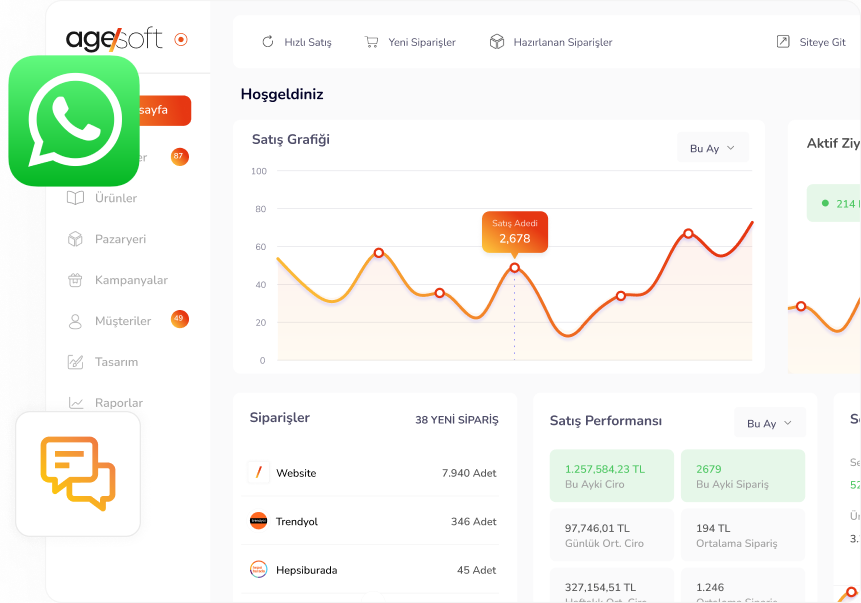Select the Hepsiburada row label
Screen dimensions: 861x603
point(307,570)
